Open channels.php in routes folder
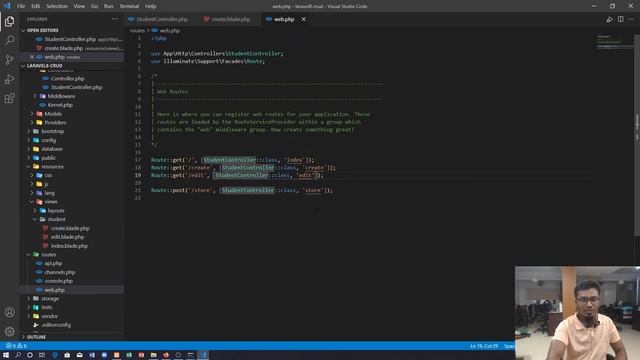 point(60,272)
